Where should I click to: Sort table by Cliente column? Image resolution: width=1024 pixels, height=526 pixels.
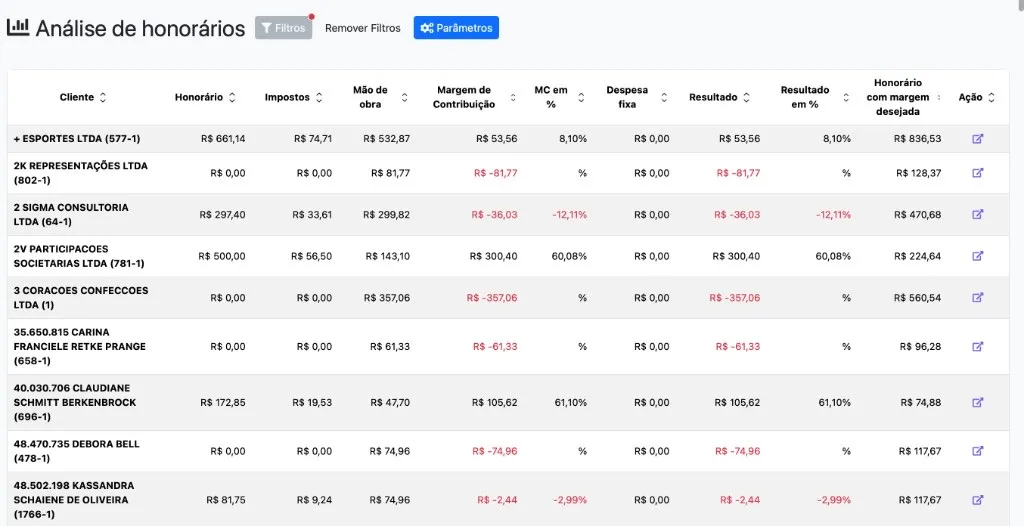103,97
